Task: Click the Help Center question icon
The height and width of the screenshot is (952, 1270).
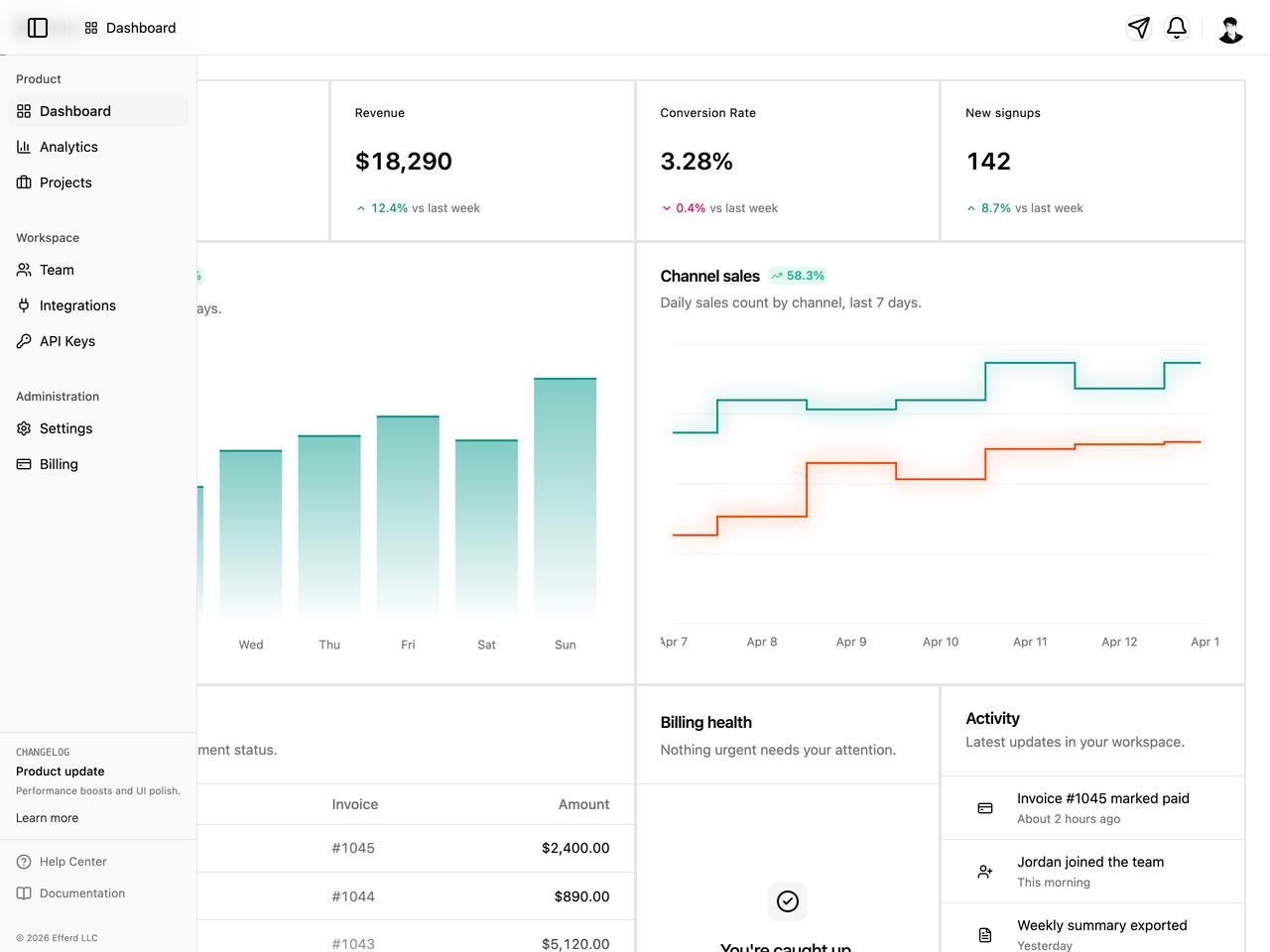Action: pyautogui.click(x=24, y=862)
